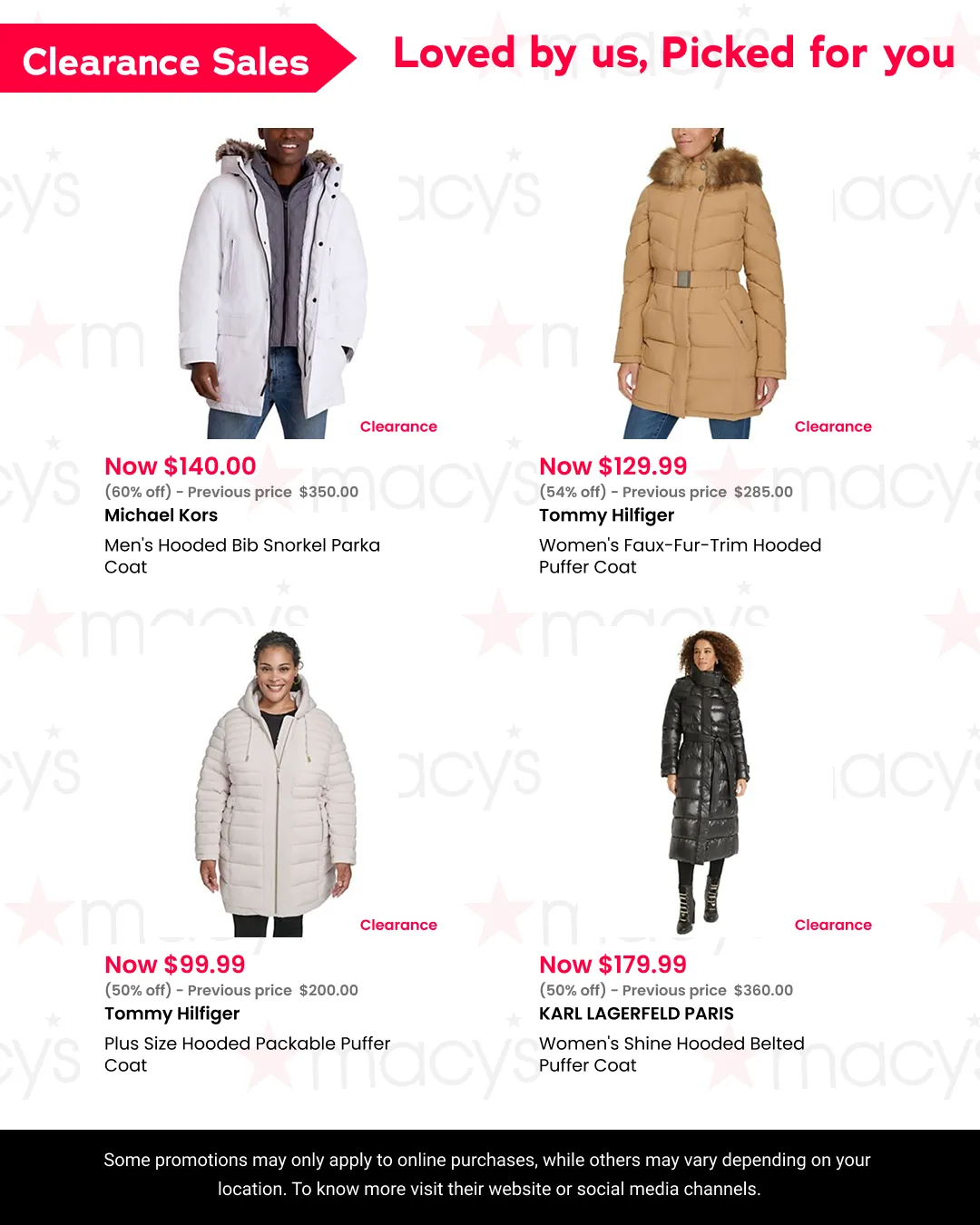Open Women's Shine Hooded Belted Puffer Coat title
The image size is (980, 1225).
pos(672,1054)
